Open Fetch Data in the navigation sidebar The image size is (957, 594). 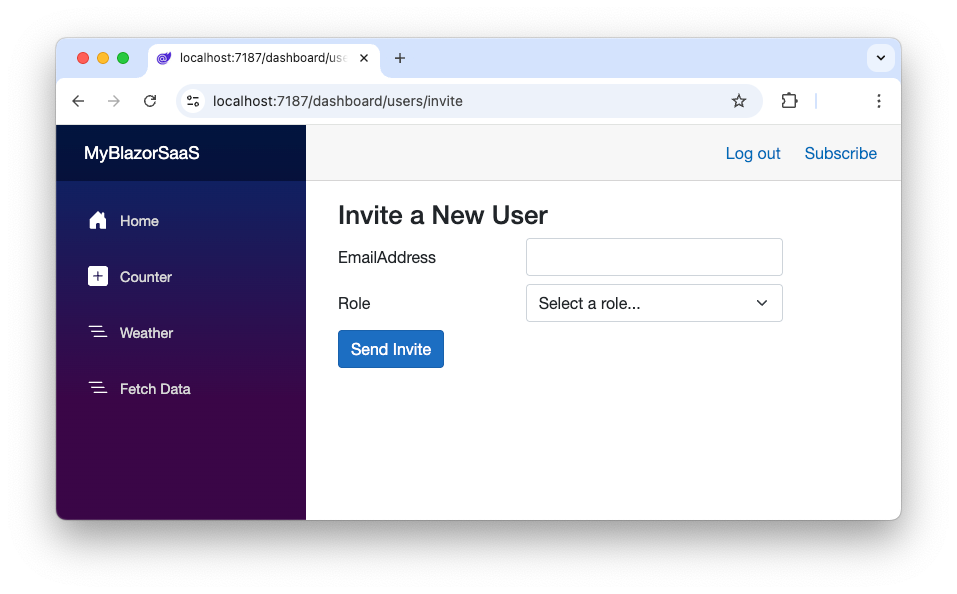155,389
